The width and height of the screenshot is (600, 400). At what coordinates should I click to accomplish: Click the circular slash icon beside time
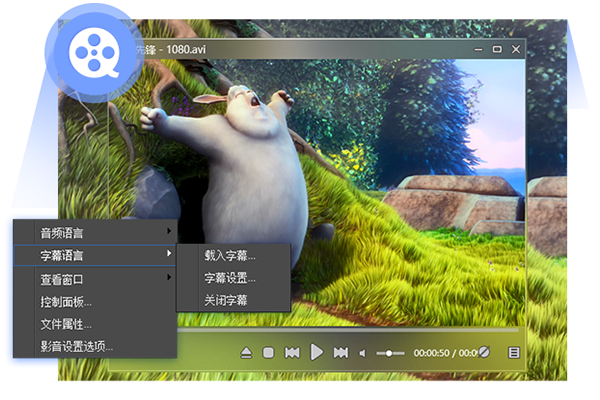[x=484, y=352]
